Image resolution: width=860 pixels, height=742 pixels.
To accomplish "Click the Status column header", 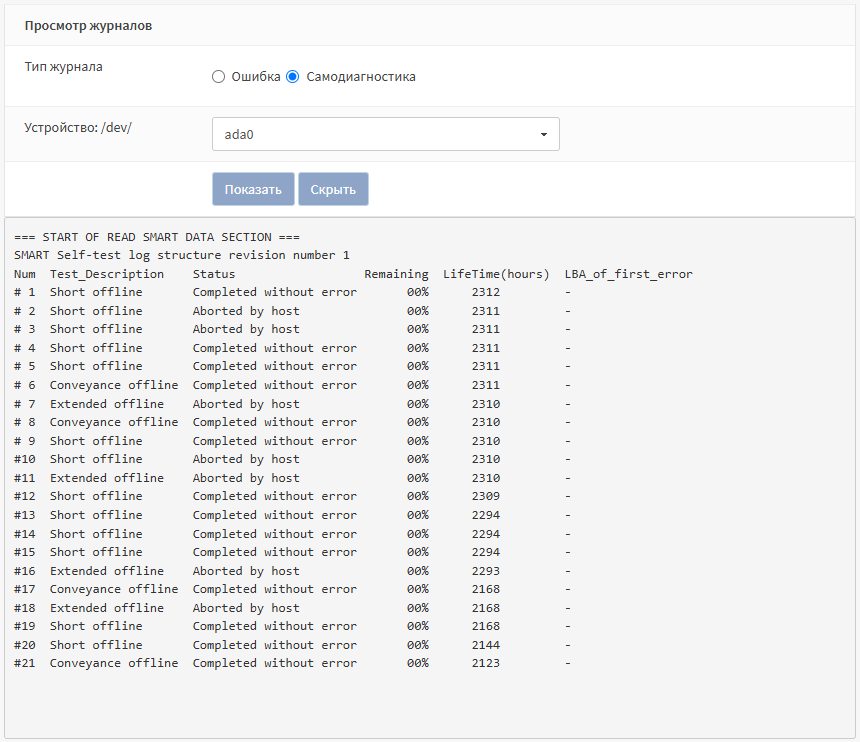I will click(214, 274).
